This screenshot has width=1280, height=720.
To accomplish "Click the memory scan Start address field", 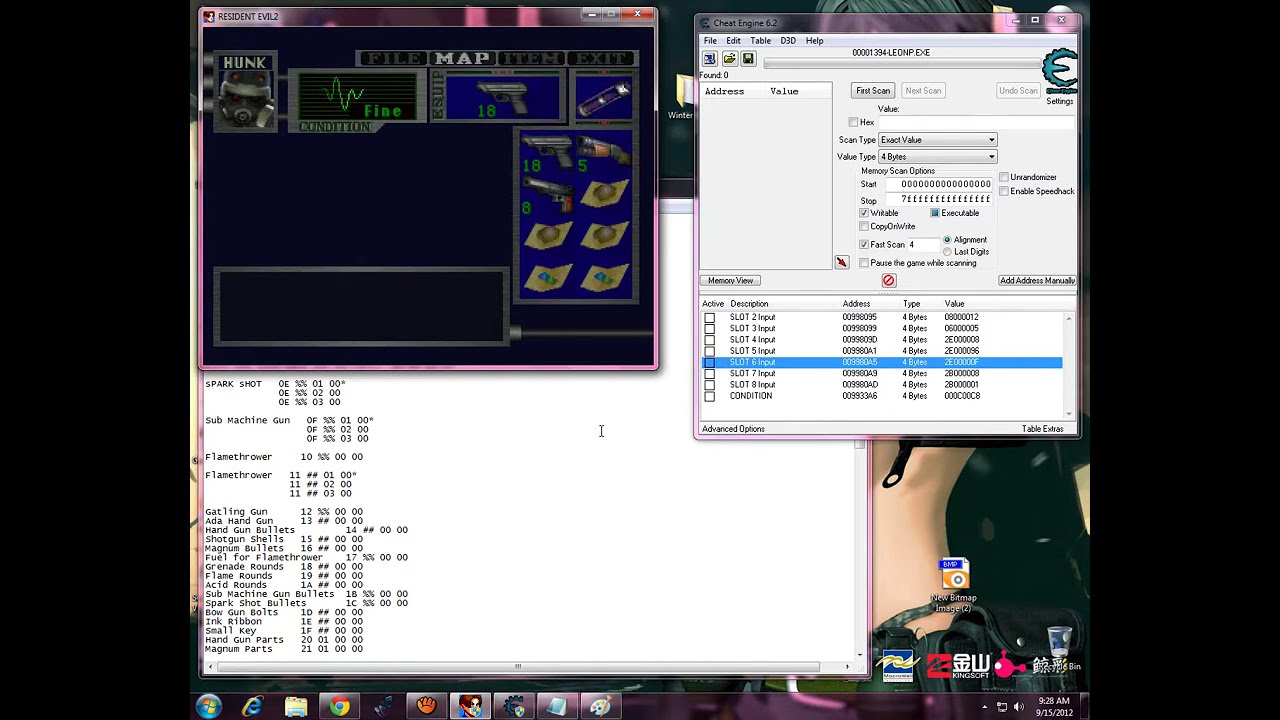I will click(x=939, y=184).
